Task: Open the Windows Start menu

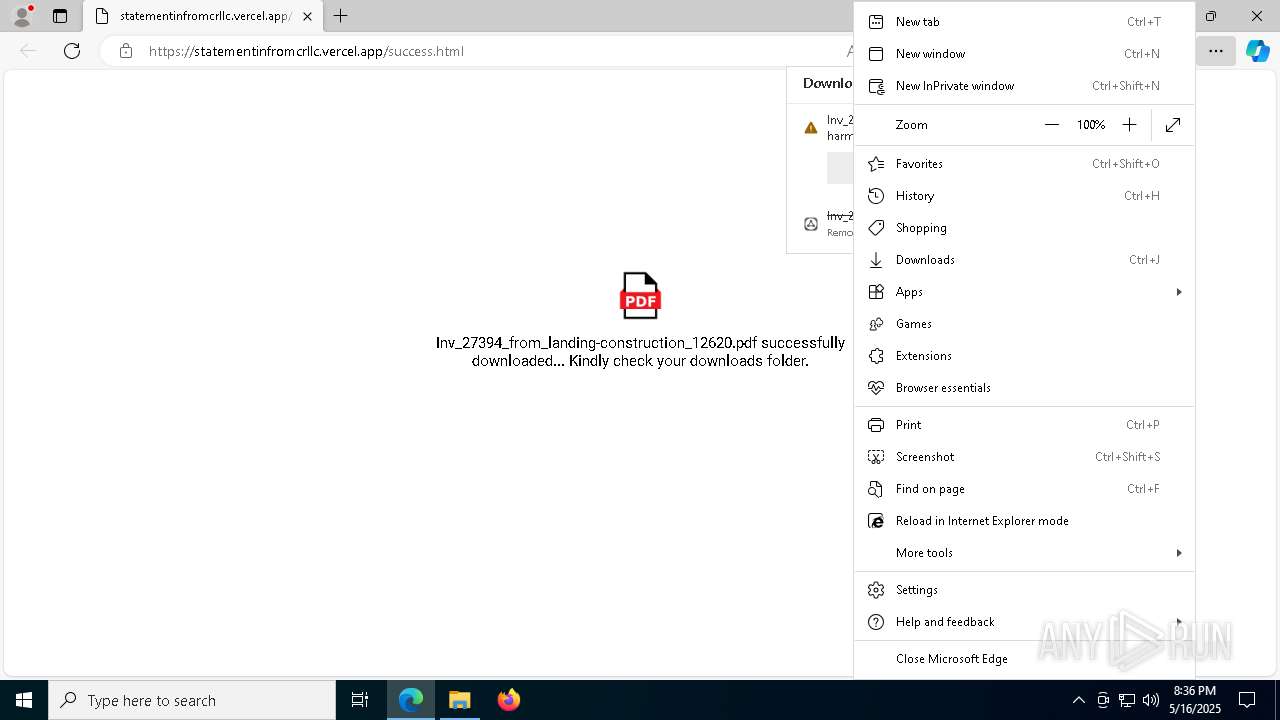Action: (24, 700)
